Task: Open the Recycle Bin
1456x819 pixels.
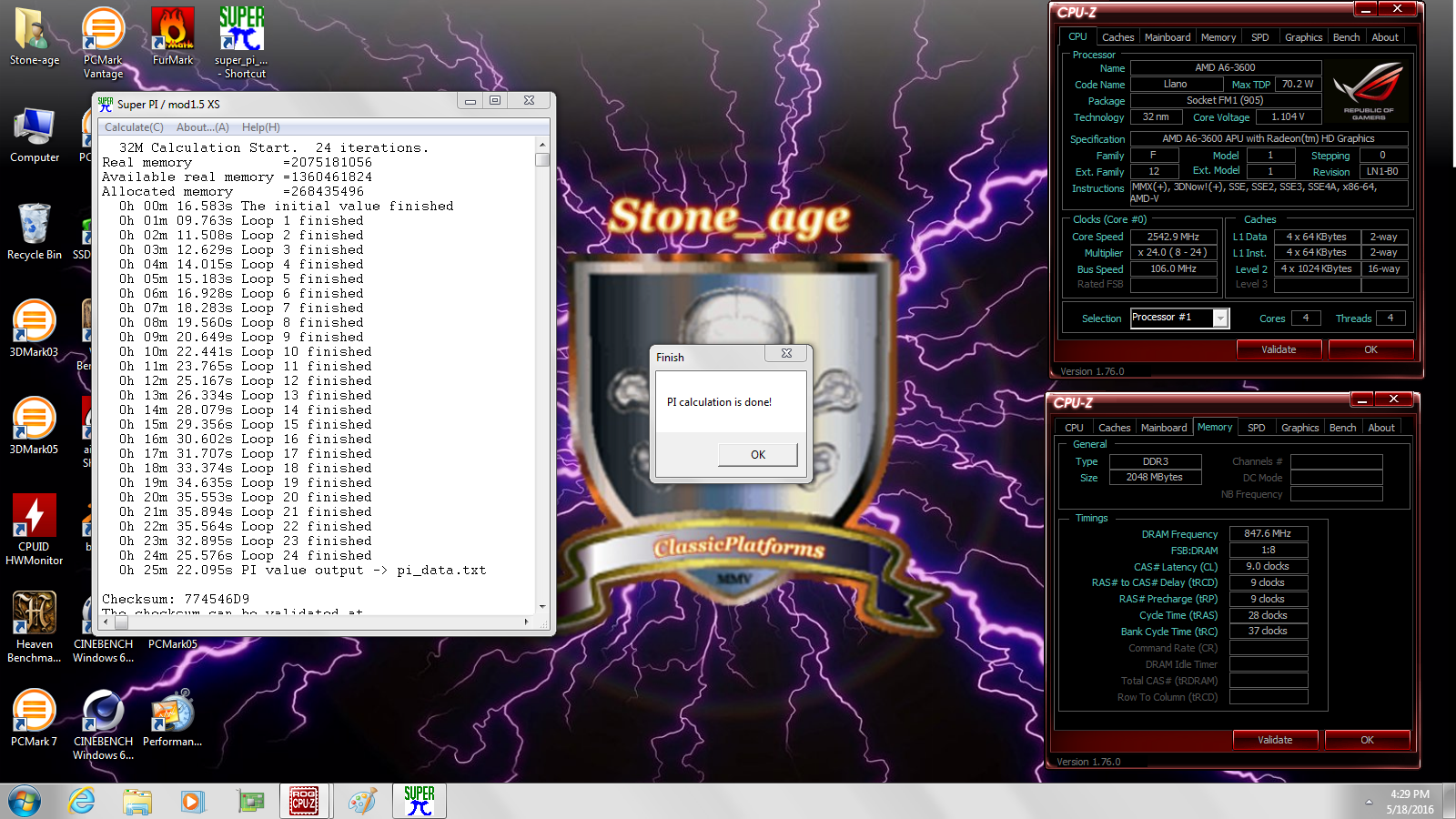Action: [35, 232]
